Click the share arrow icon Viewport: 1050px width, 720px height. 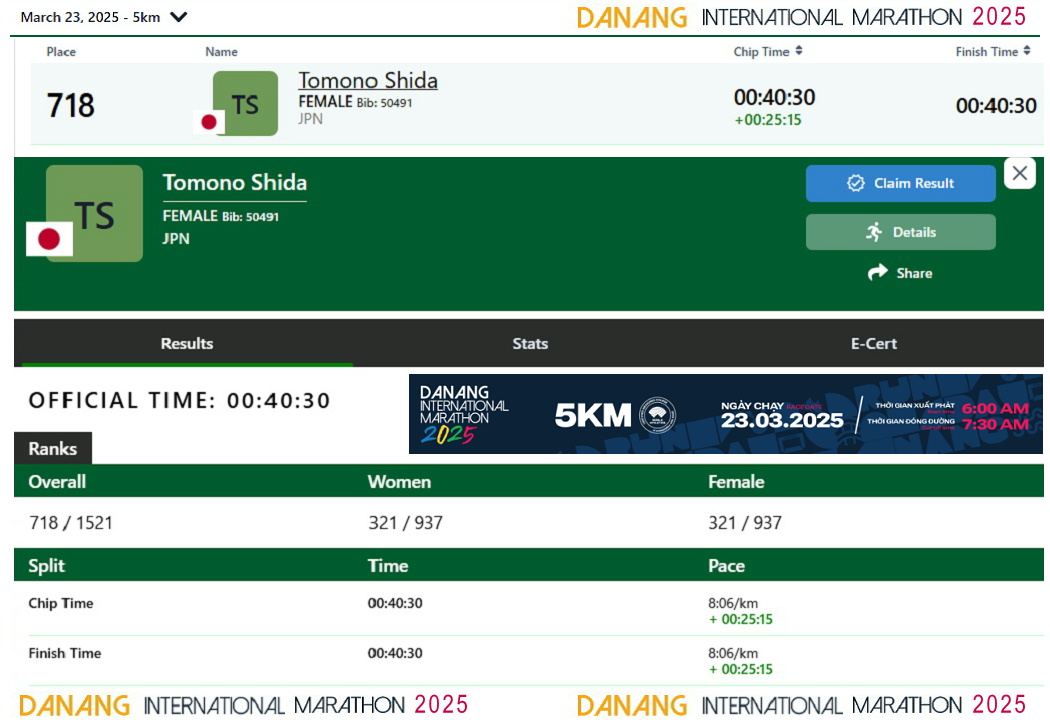tap(877, 272)
